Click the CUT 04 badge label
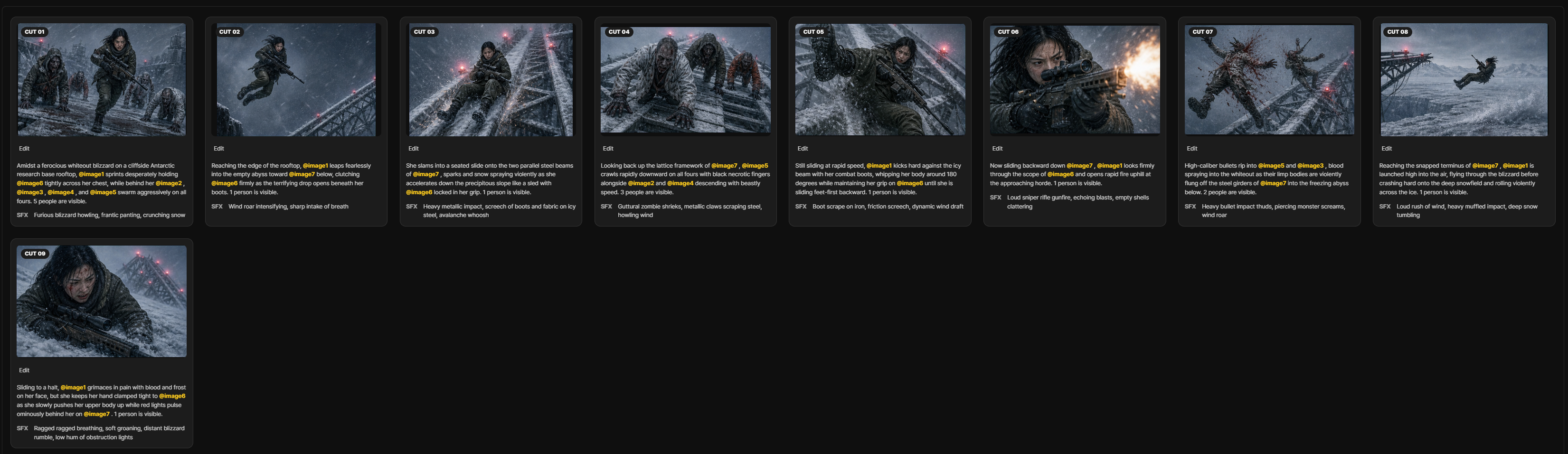Image resolution: width=1568 pixels, height=454 pixels. click(619, 32)
